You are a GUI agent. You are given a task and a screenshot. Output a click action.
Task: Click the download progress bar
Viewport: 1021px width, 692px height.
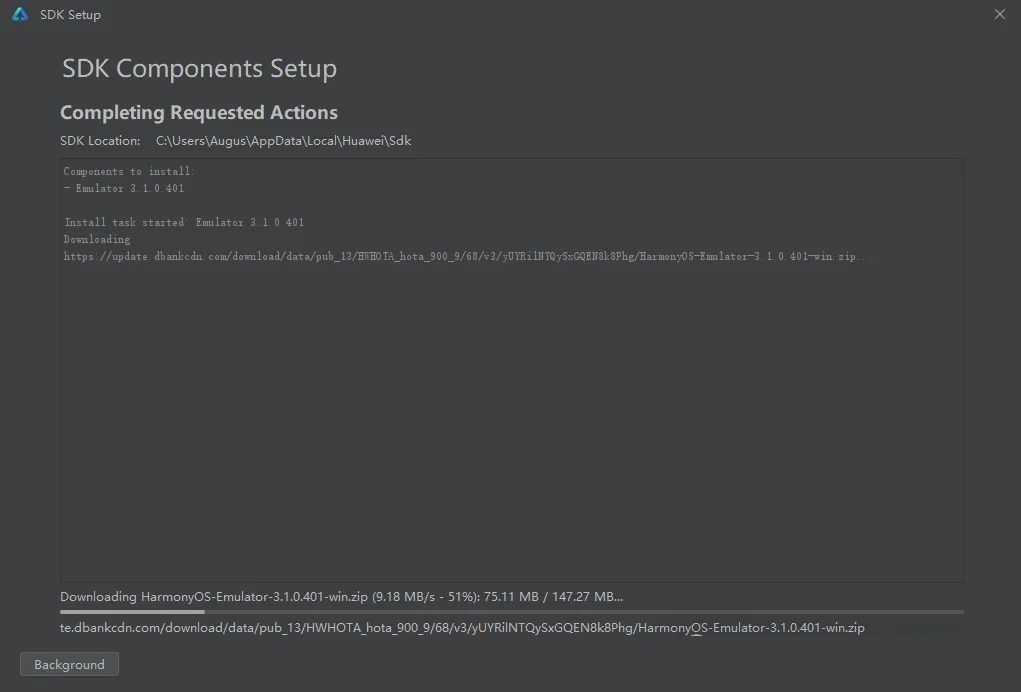tap(511, 612)
